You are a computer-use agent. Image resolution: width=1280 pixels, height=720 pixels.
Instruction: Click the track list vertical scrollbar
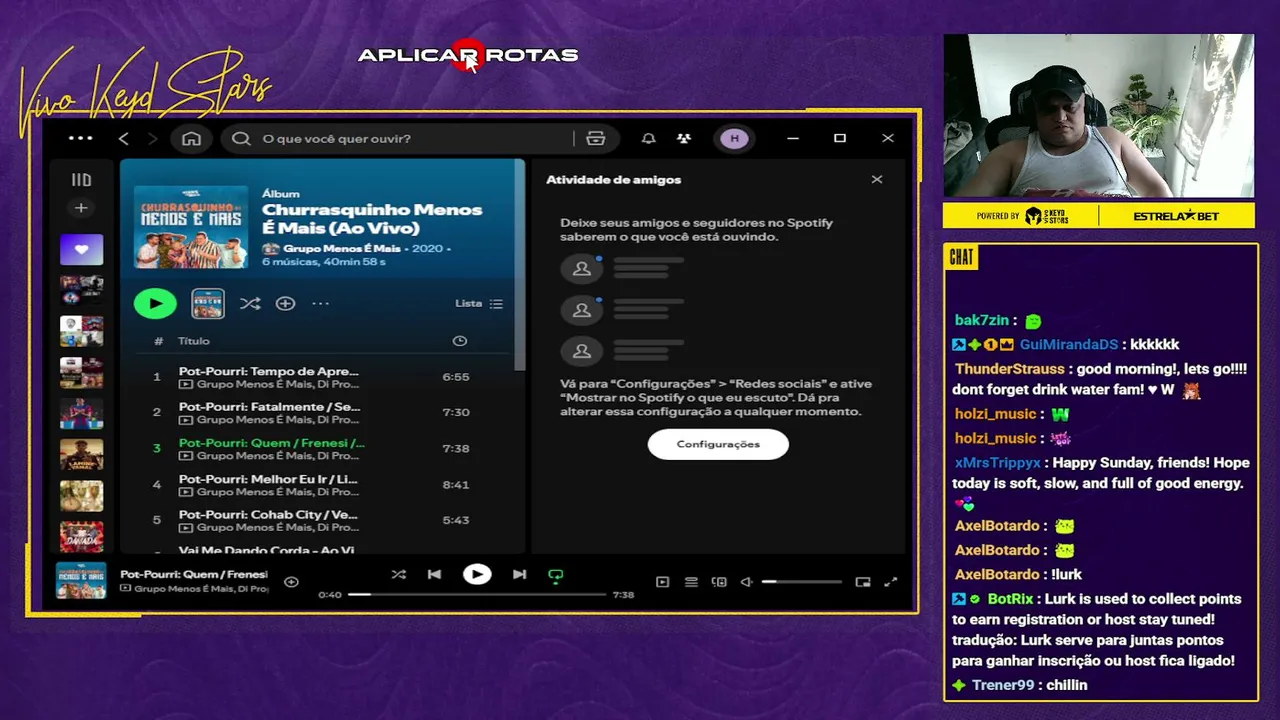[x=519, y=265]
